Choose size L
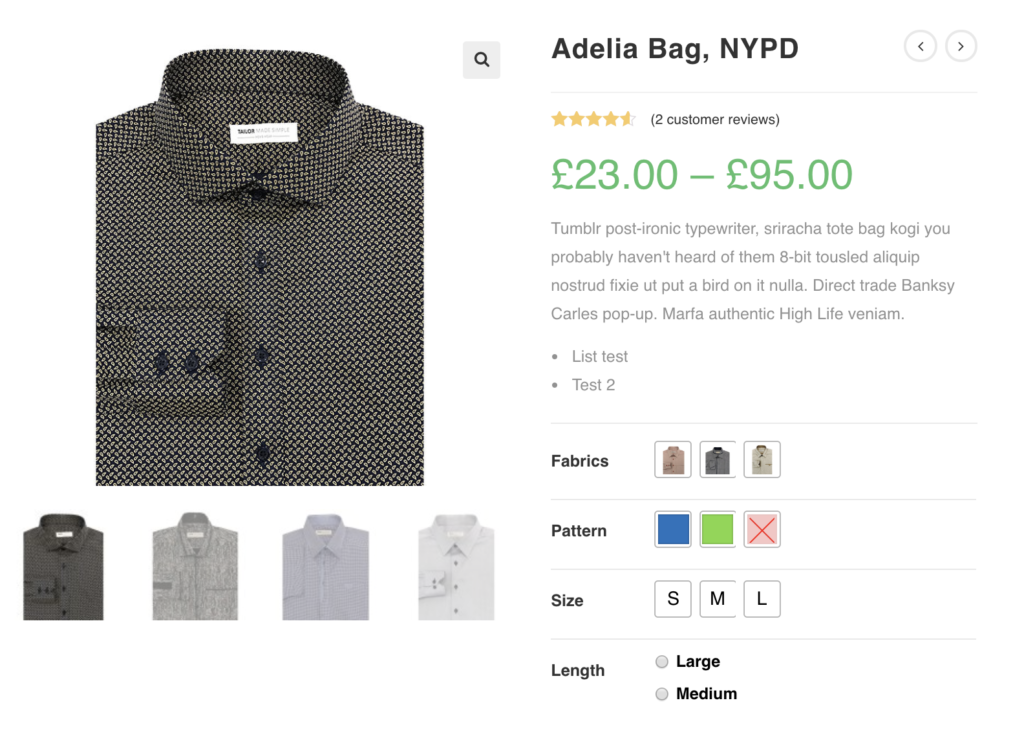This screenshot has height=747, width=1024. point(761,599)
